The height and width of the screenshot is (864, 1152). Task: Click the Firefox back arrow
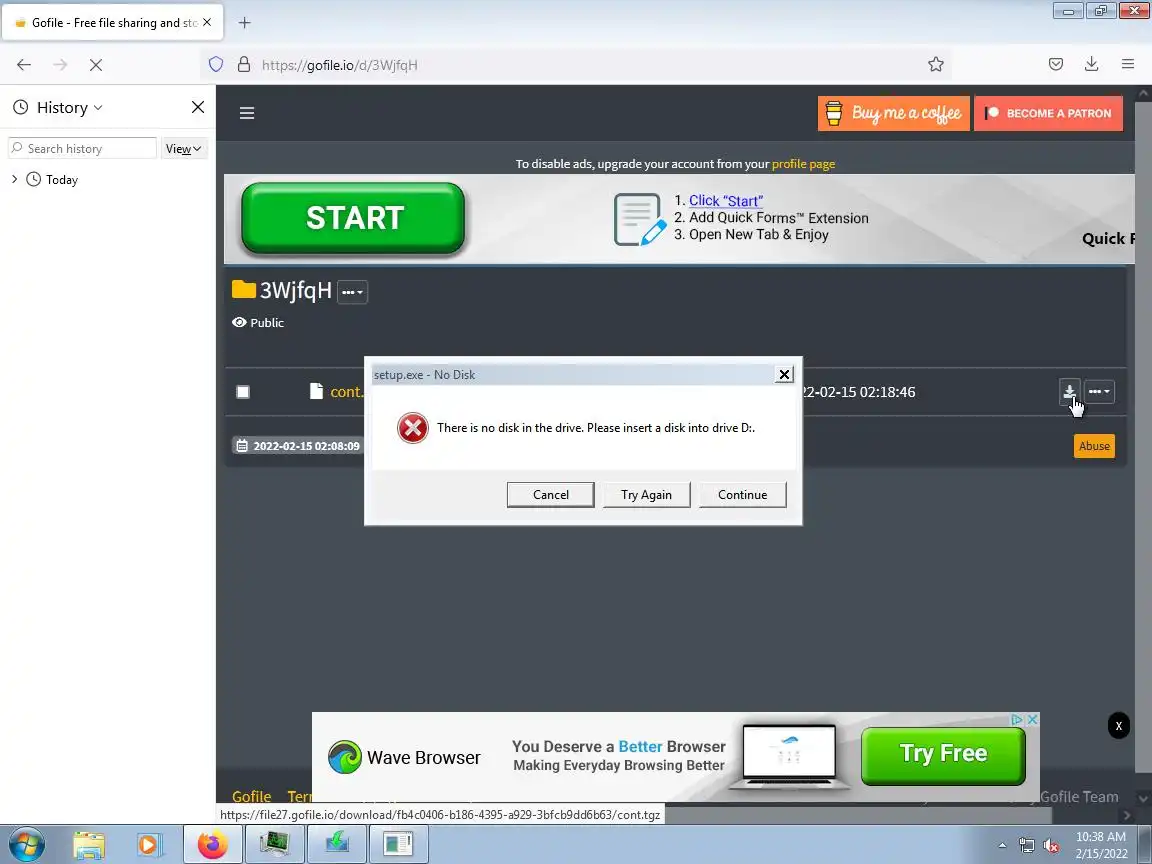[24, 65]
